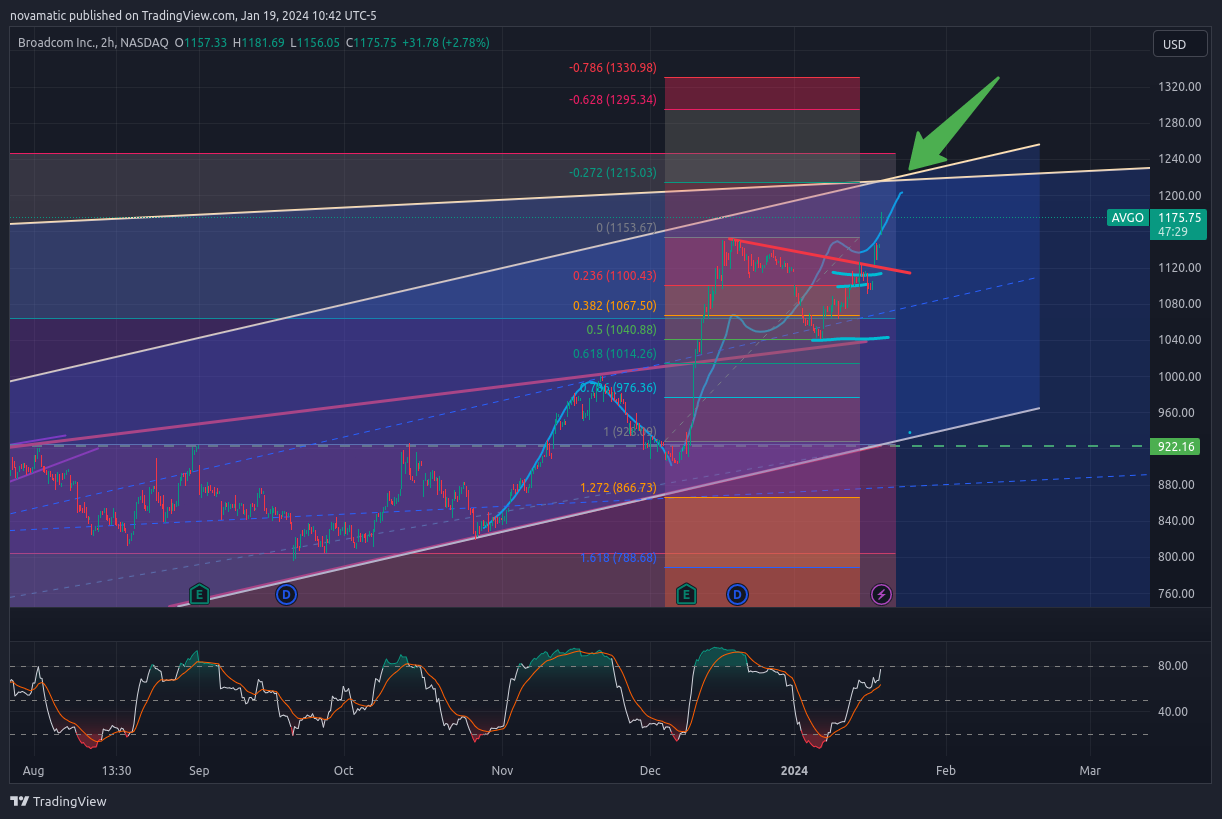
Task: Click the -0.786 (1330.98) Fib label
Action: pos(613,67)
